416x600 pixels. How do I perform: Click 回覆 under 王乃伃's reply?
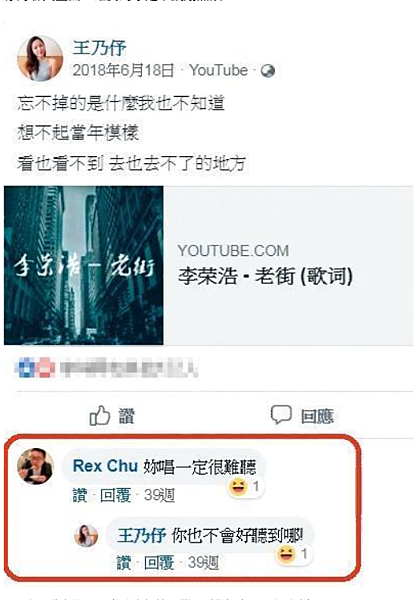pos(159,562)
